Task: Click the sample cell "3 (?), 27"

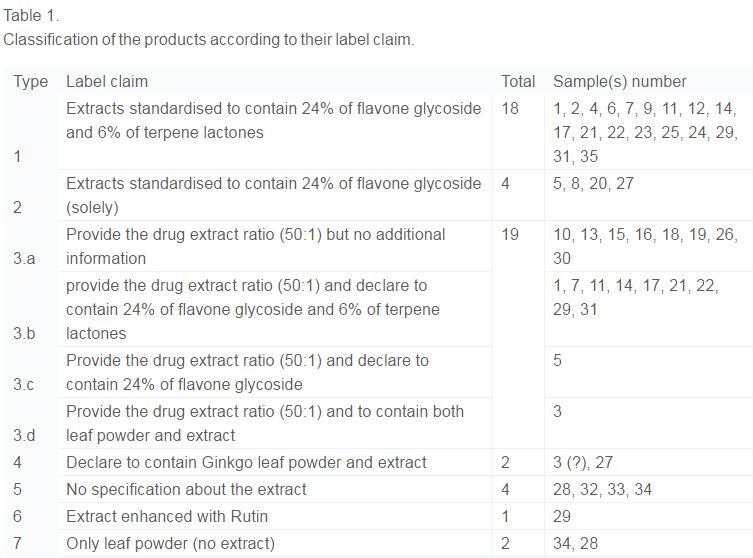Action: 592,462
